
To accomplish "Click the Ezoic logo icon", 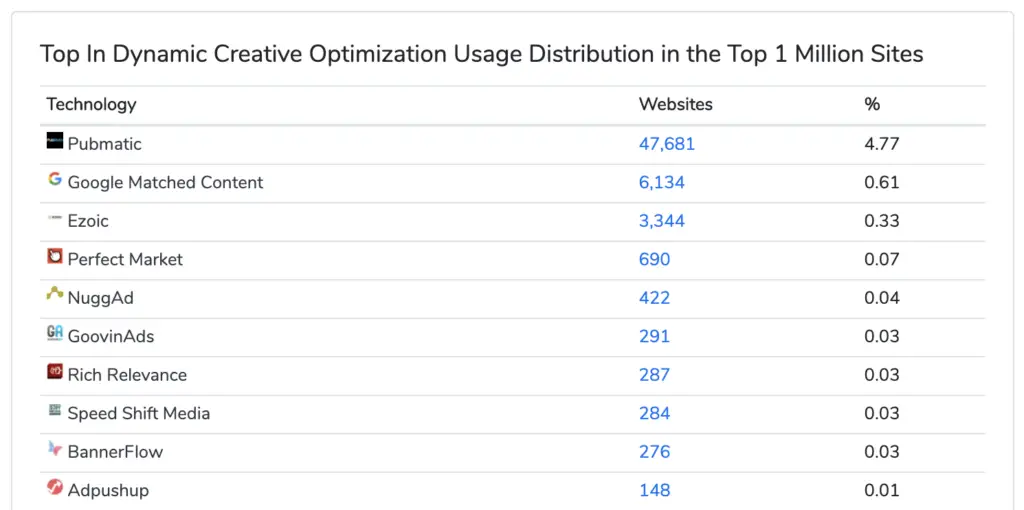I will click(x=55, y=218).
